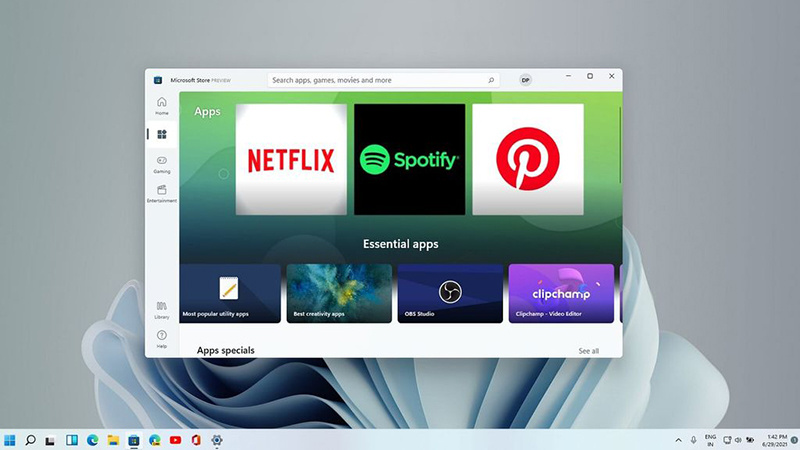Launch Edge Canary from the taskbar
Image resolution: width=800 pixels, height=450 pixels.
tap(155, 440)
